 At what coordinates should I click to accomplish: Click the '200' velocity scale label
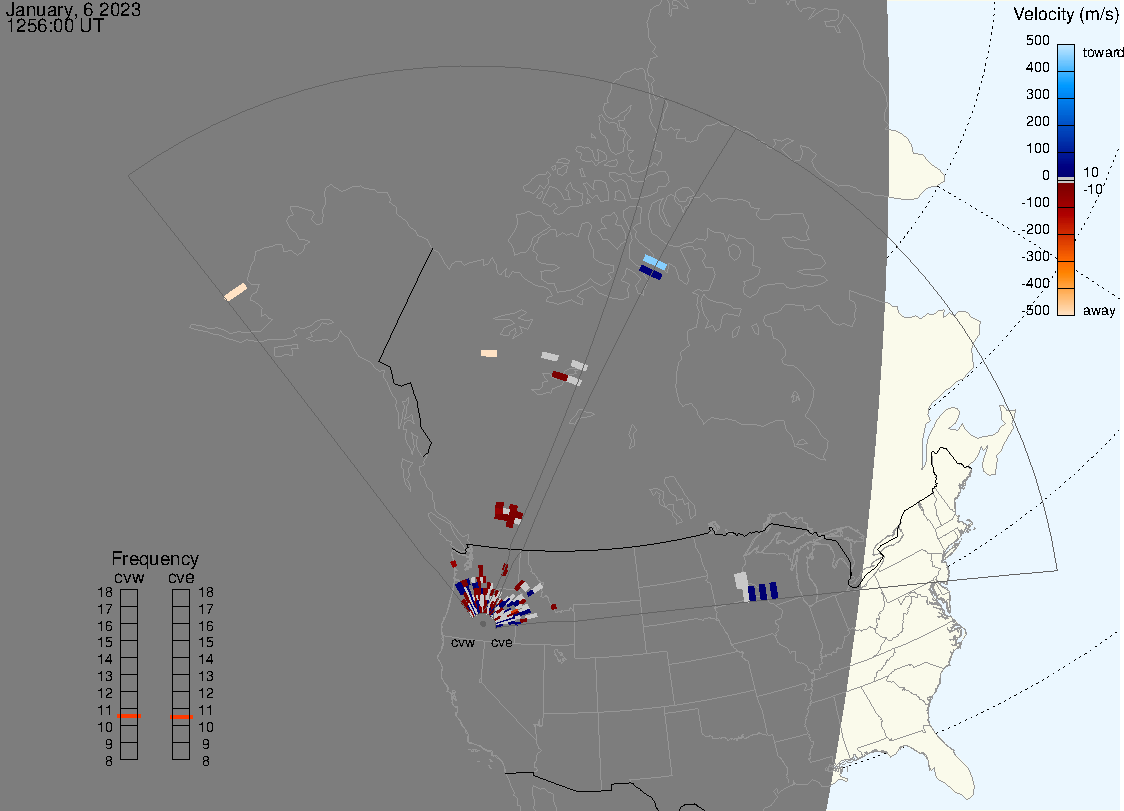tap(1037, 121)
